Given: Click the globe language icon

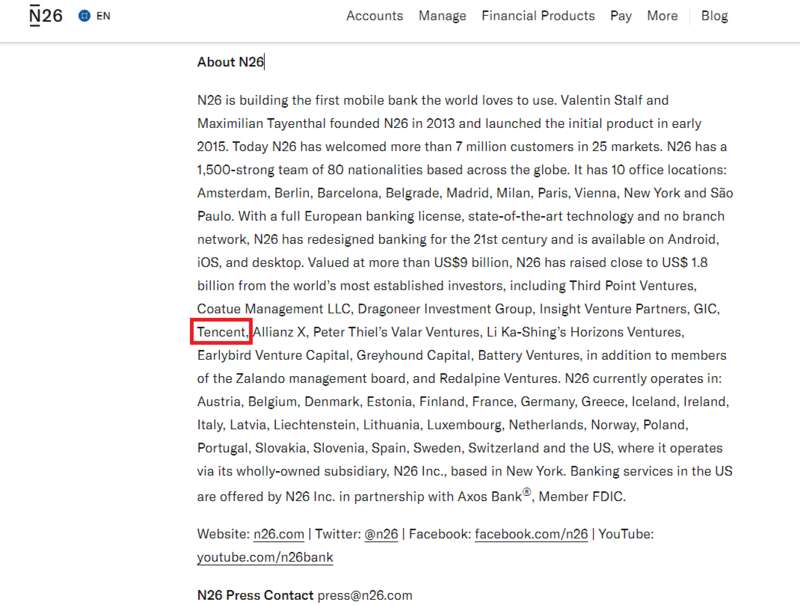Looking at the screenshot, I should 84,16.
